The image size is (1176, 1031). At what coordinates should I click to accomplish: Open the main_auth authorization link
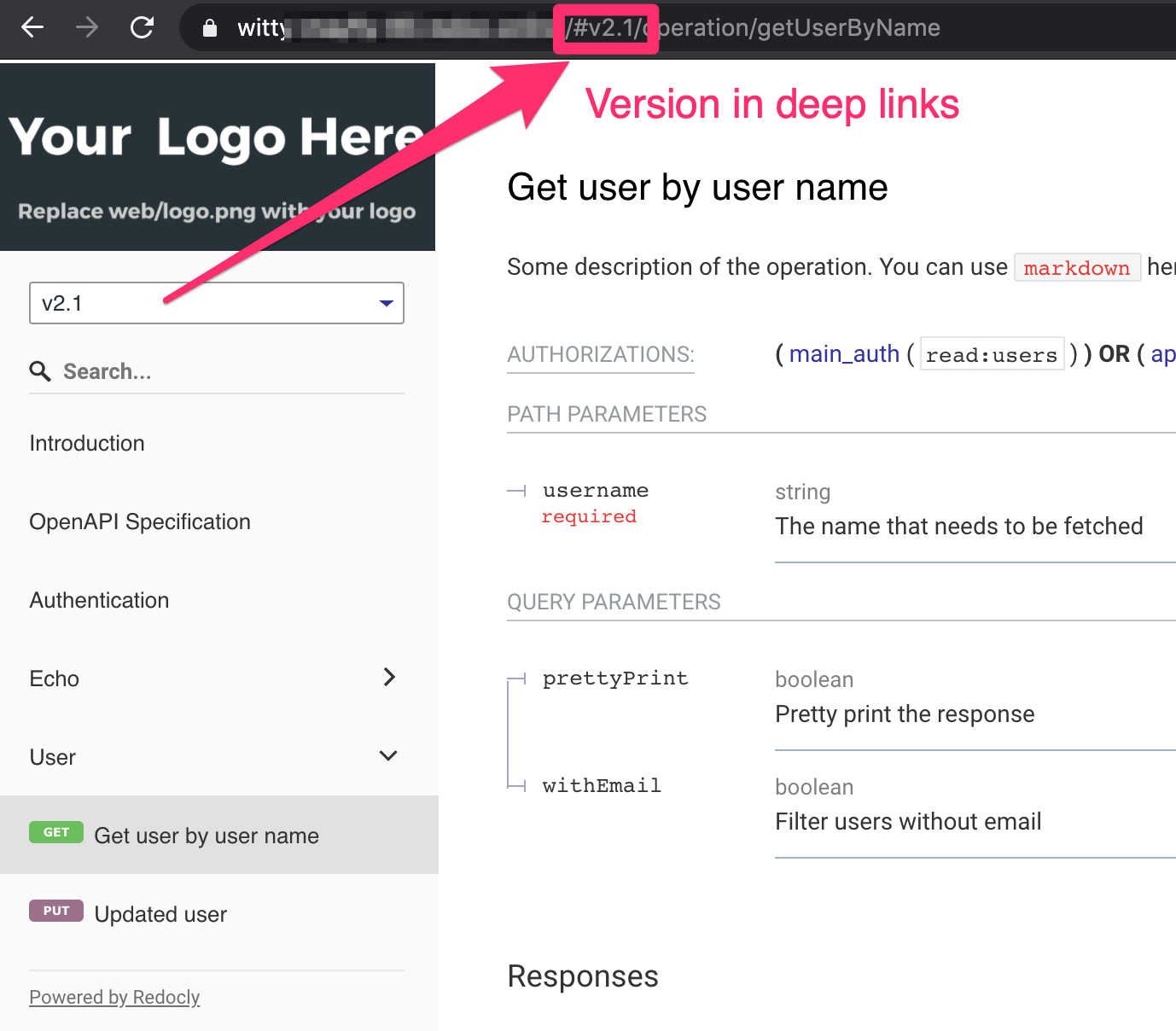(x=844, y=354)
